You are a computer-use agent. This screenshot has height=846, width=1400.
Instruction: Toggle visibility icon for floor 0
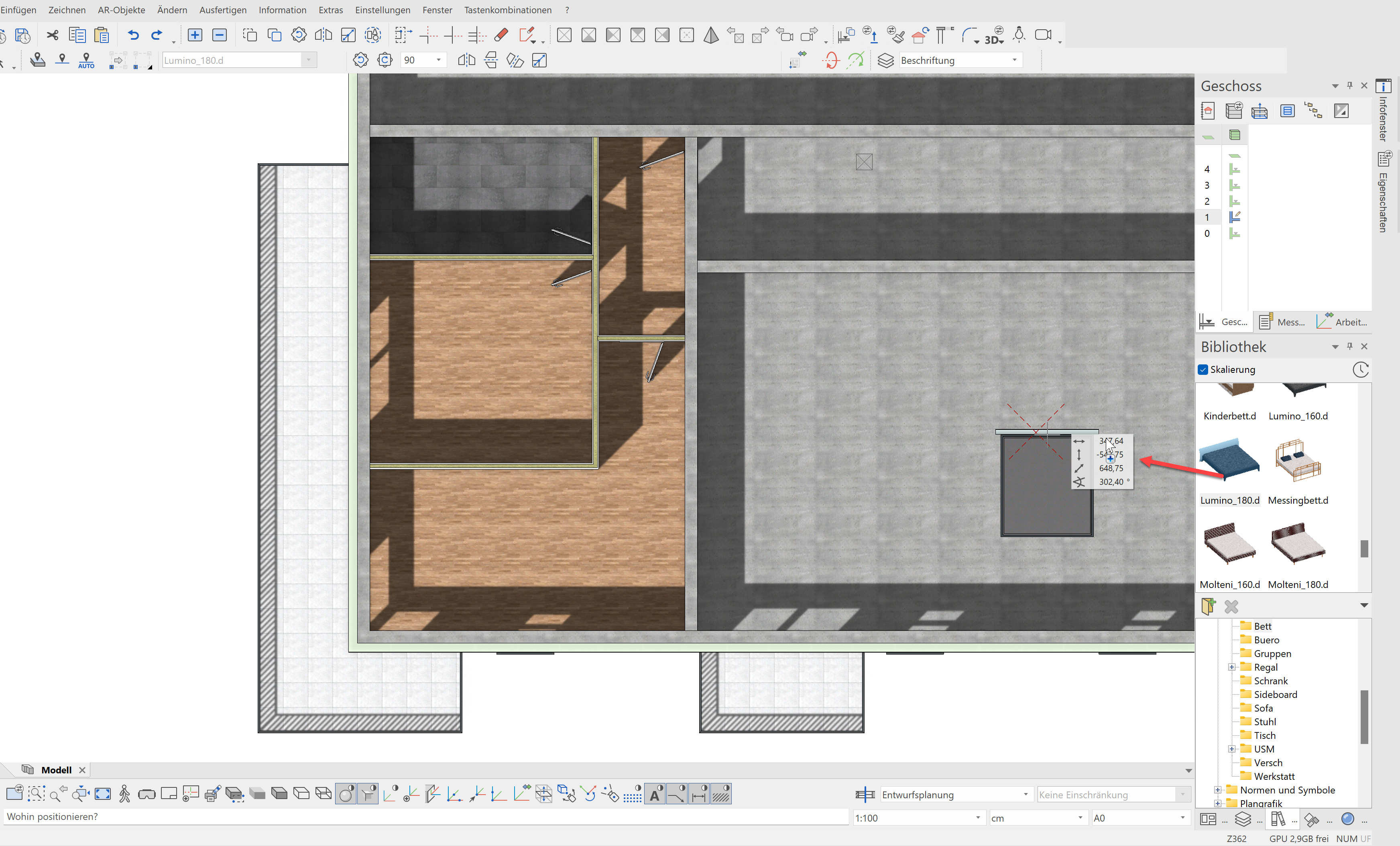click(x=1235, y=234)
